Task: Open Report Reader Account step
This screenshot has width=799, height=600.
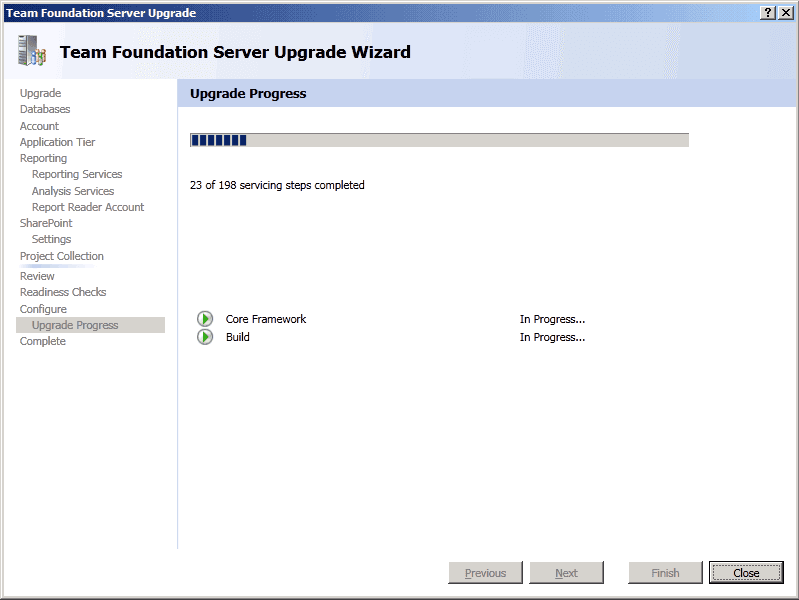Action: point(88,207)
